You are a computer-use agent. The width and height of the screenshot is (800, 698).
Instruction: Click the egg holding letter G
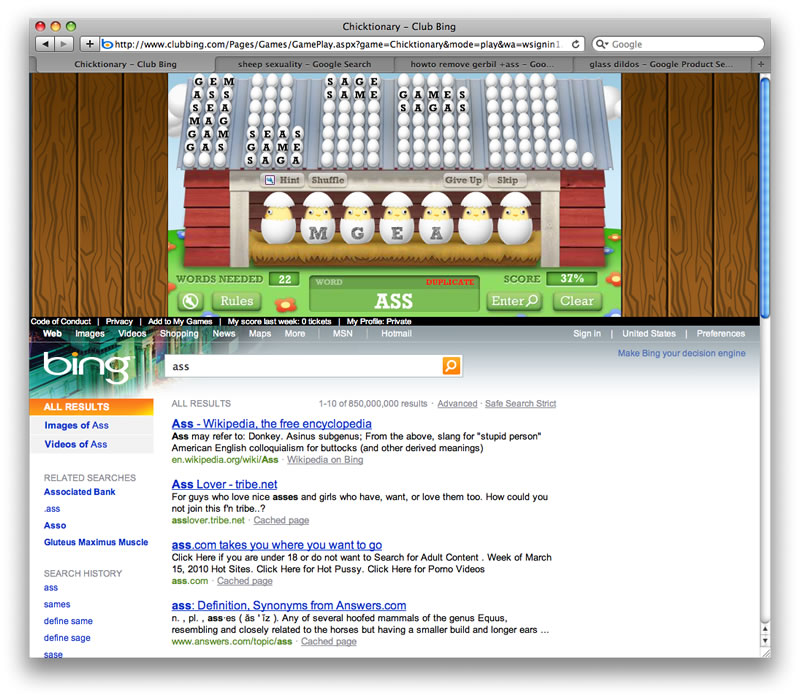tap(358, 233)
